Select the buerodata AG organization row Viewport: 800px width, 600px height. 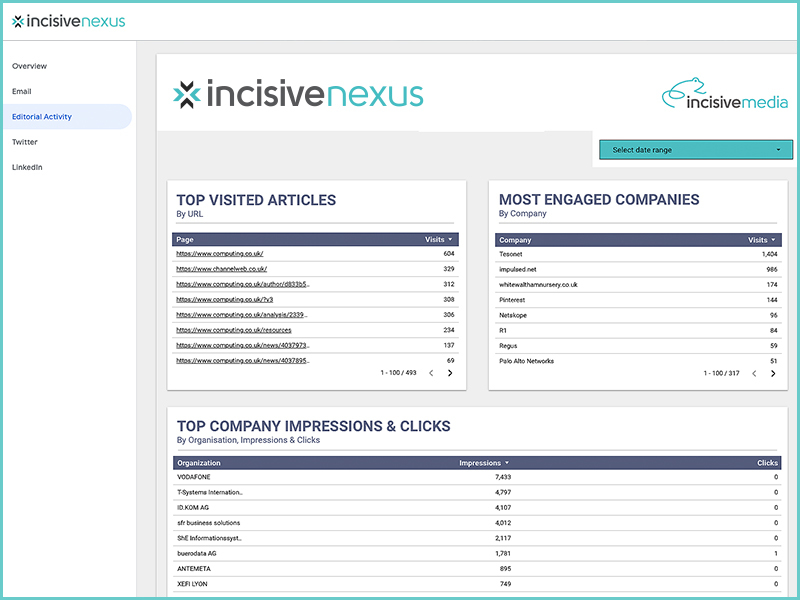[x=477, y=554]
